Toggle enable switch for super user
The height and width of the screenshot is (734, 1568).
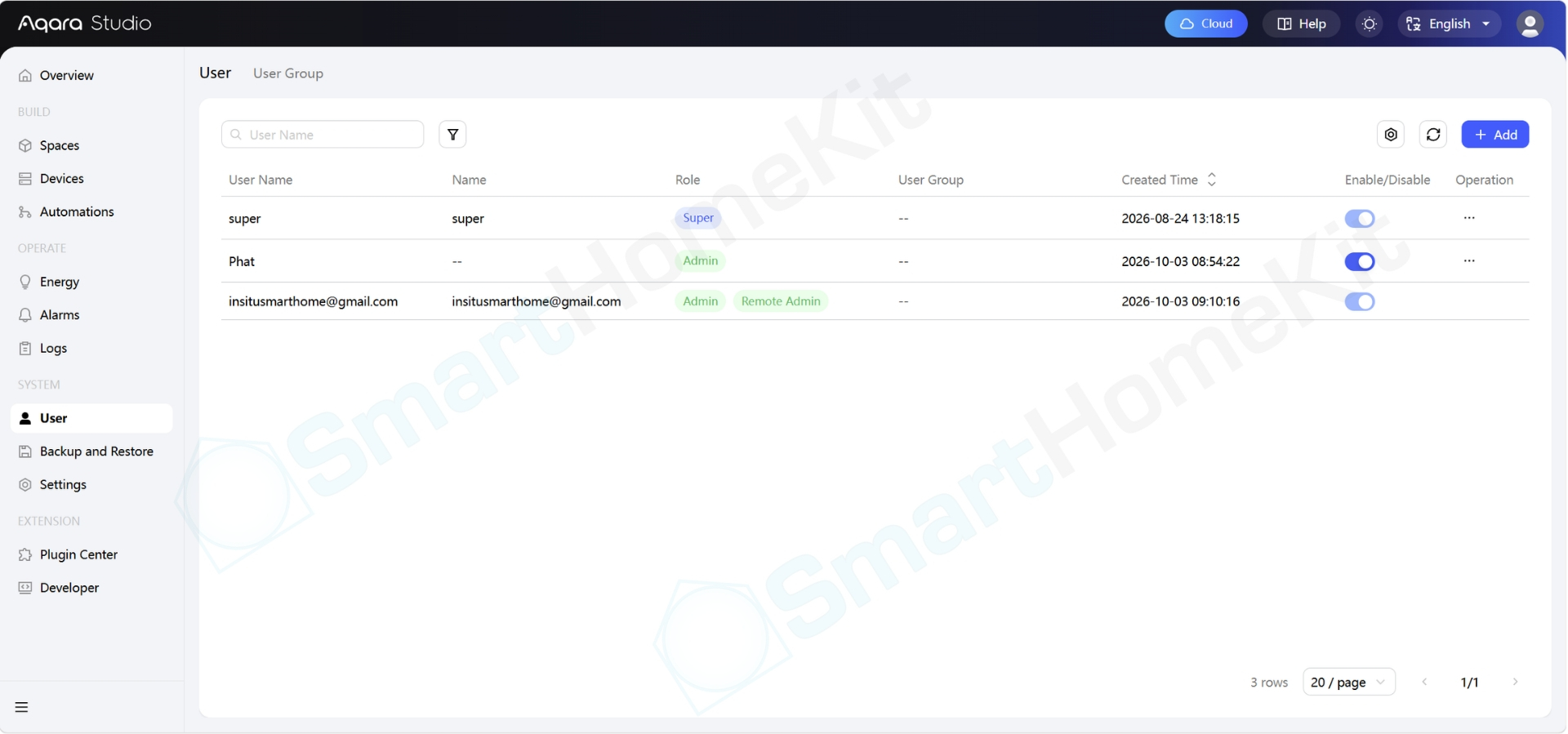click(x=1360, y=219)
